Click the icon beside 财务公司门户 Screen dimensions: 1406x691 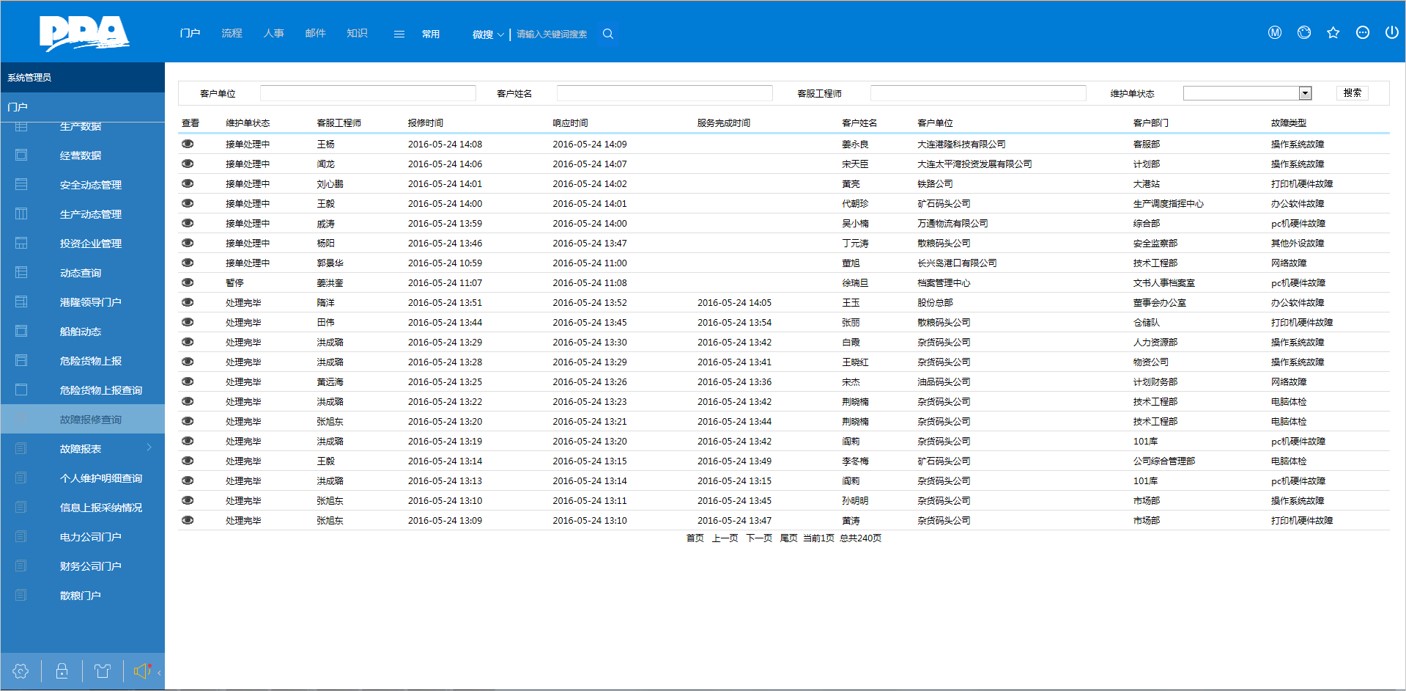(x=21, y=566)
